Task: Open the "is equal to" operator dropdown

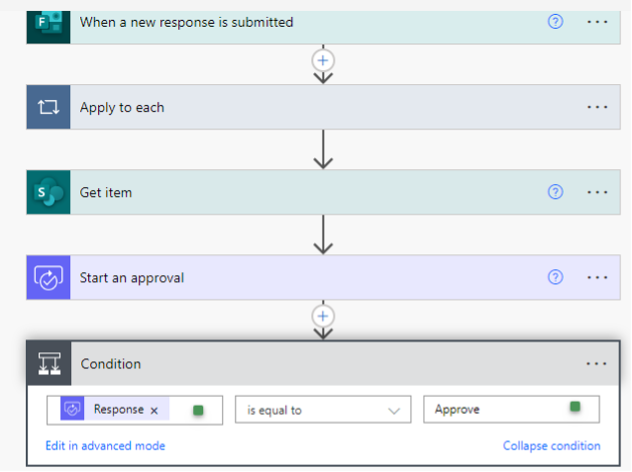Action: 323,410
